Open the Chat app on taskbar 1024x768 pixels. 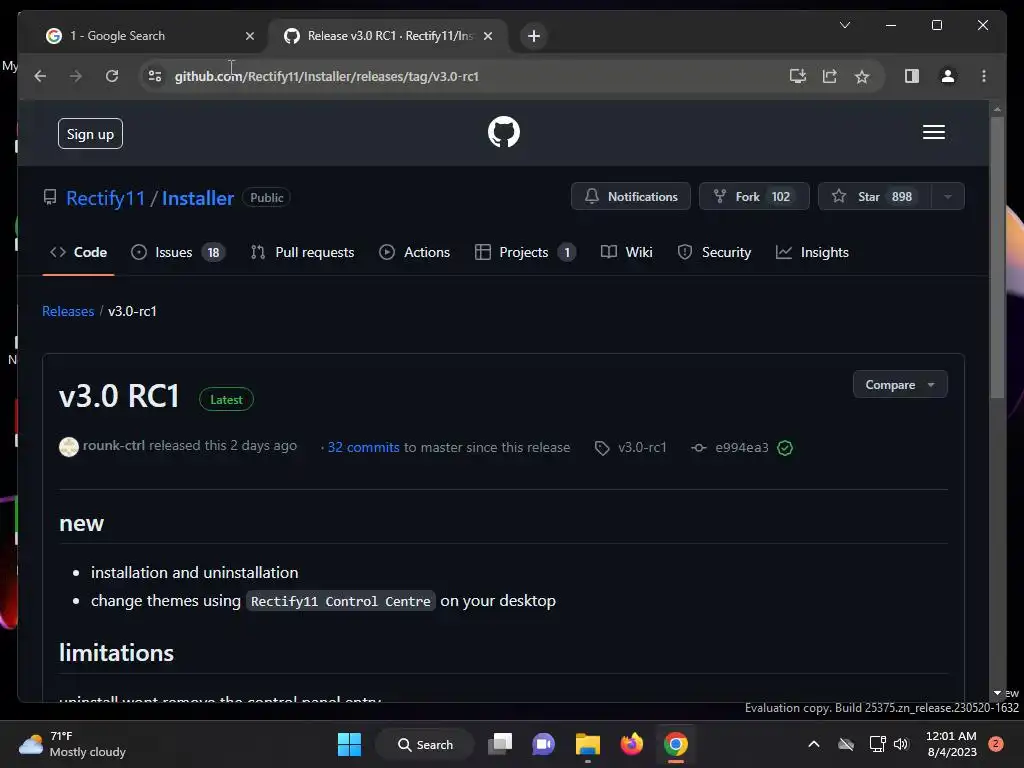(x=543, y=744)
